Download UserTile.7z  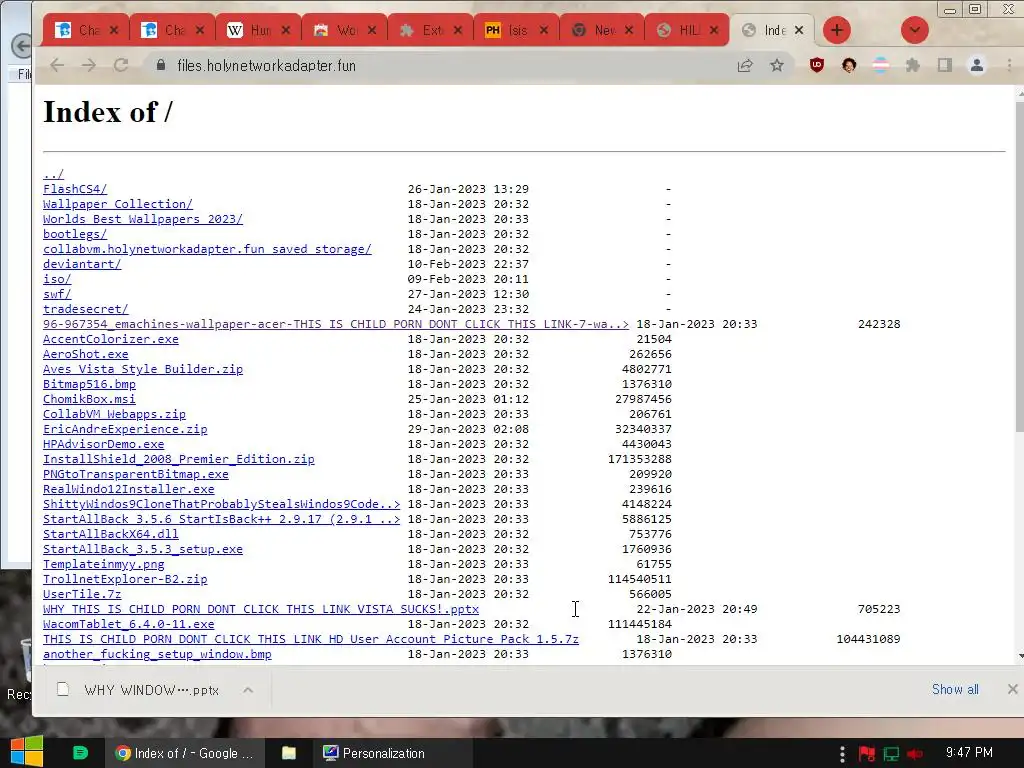(x=82, y=594)
